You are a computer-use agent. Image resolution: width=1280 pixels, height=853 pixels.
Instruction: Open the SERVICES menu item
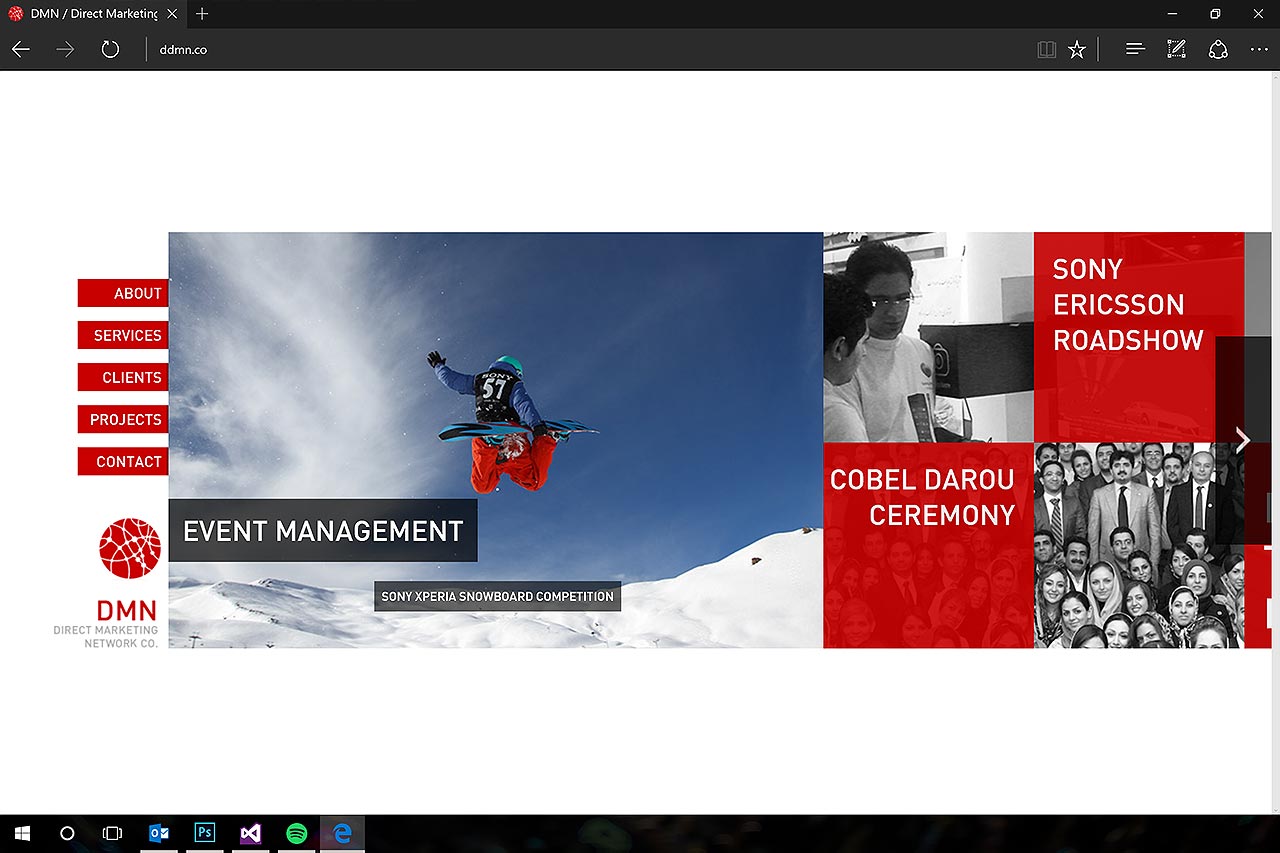coord(123,335)
